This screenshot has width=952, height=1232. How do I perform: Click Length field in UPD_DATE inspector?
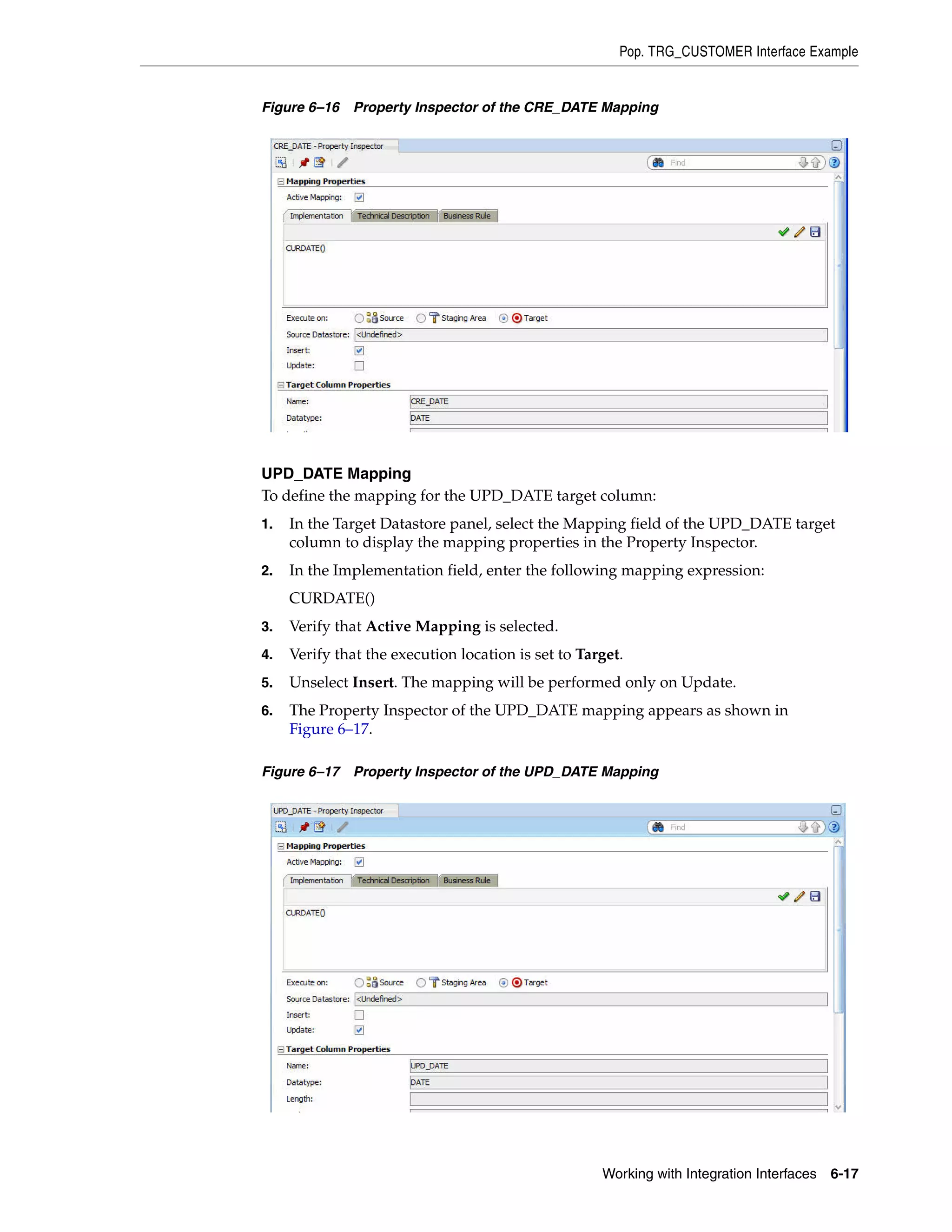pos(619,1099)
